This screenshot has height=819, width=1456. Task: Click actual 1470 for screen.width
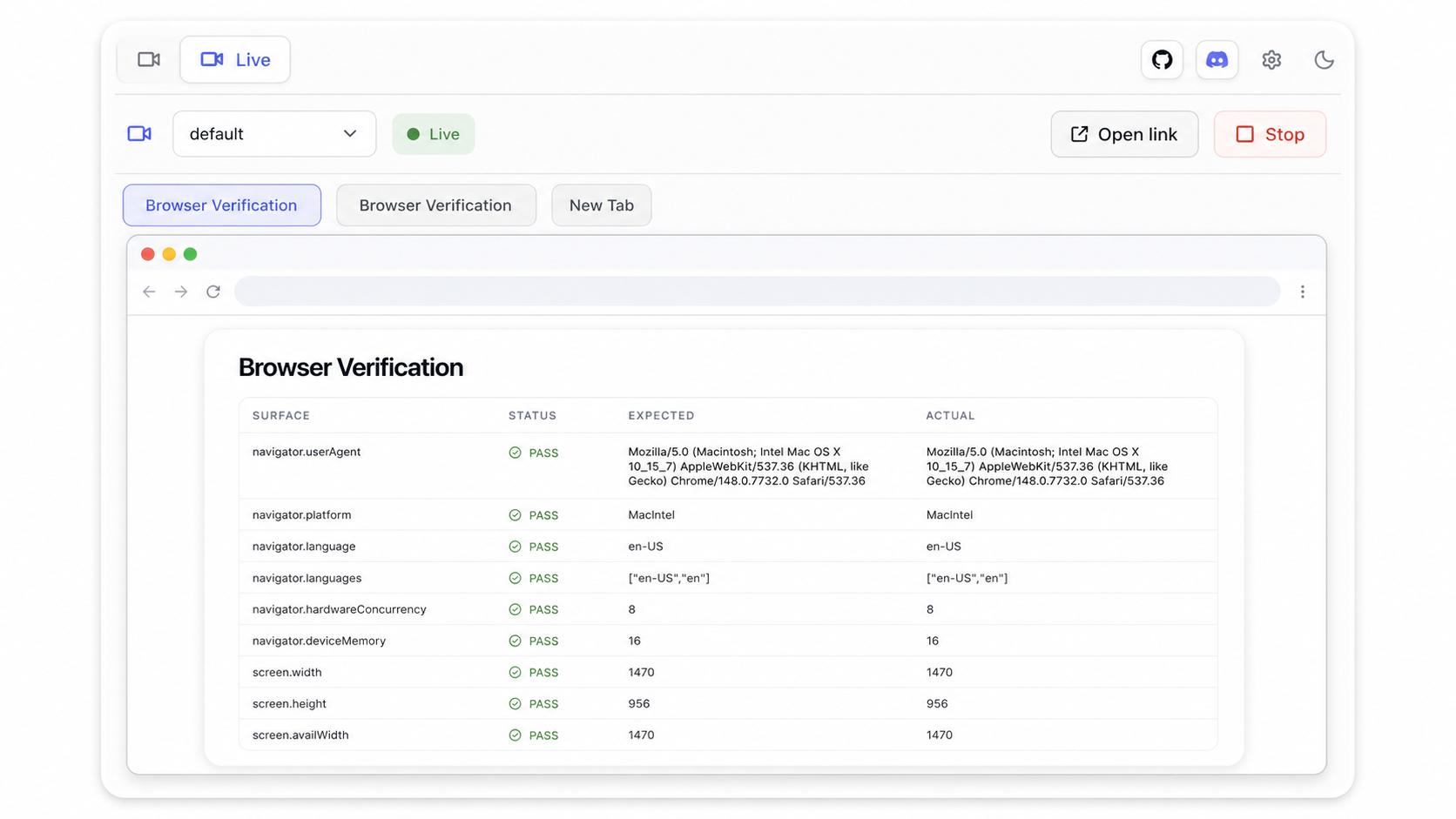[x=940, y=672]
